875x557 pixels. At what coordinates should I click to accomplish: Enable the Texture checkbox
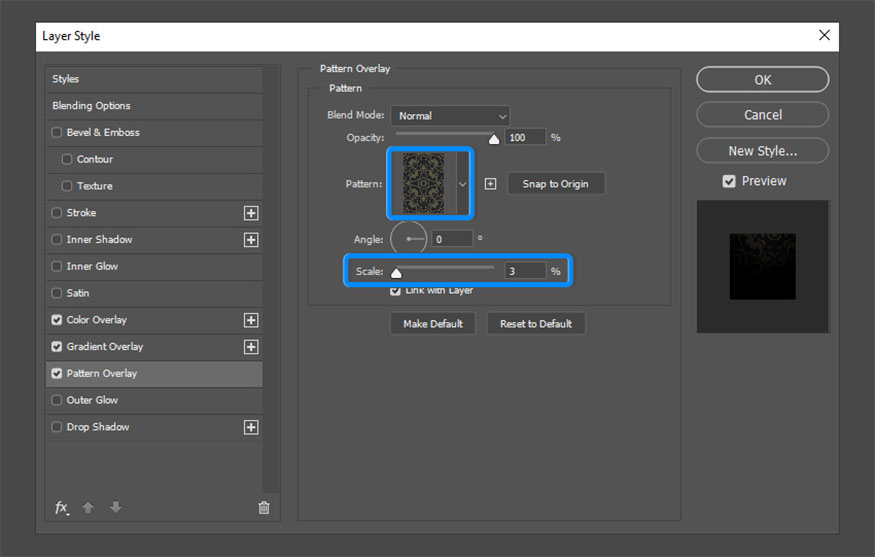coord(66,186)
